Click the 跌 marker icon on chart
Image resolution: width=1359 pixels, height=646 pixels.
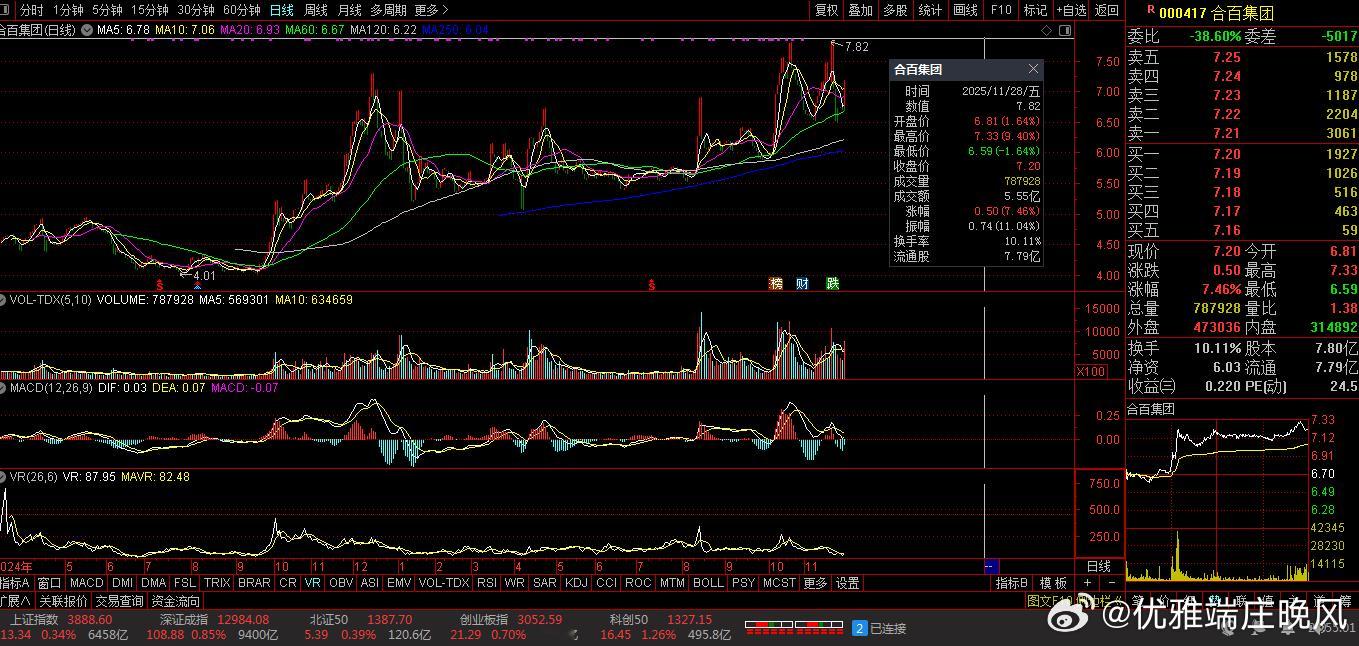(x=832, y=284)
